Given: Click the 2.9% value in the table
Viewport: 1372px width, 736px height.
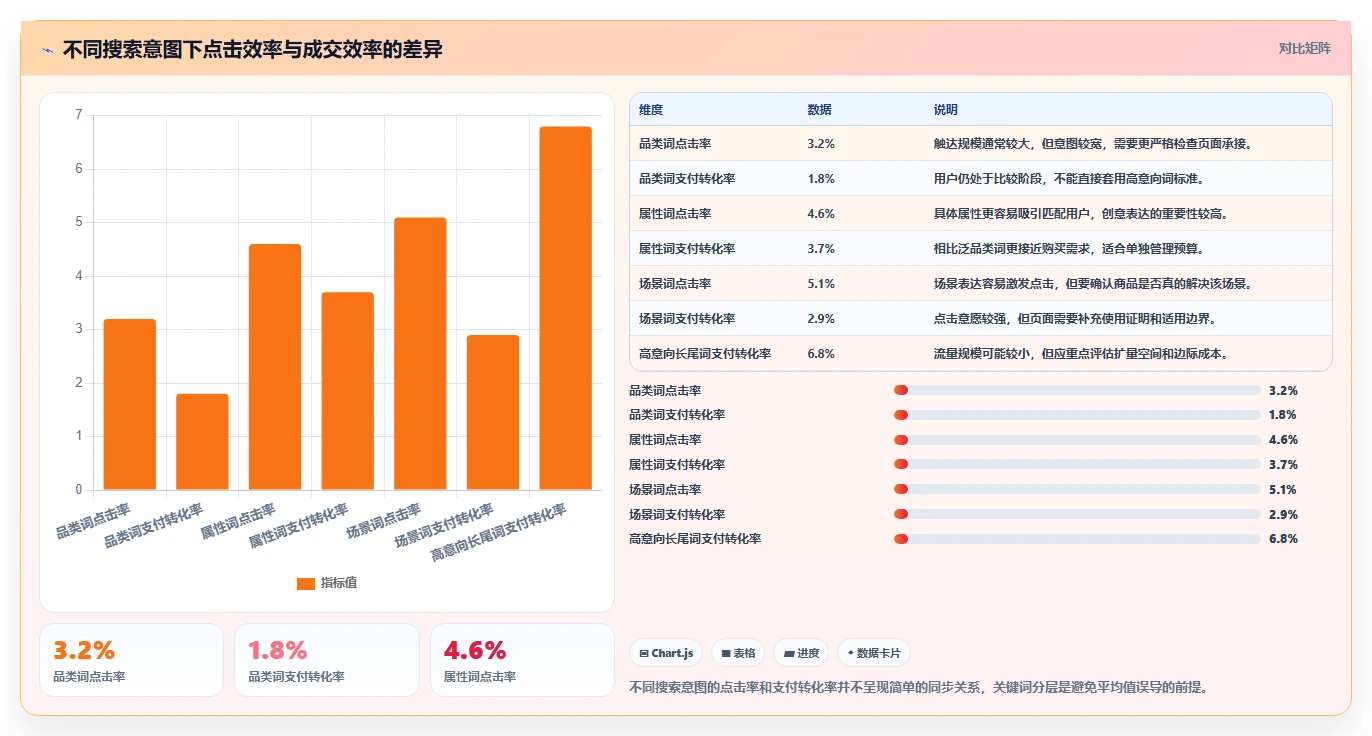Looking at the screenshot, I should 821,319.
